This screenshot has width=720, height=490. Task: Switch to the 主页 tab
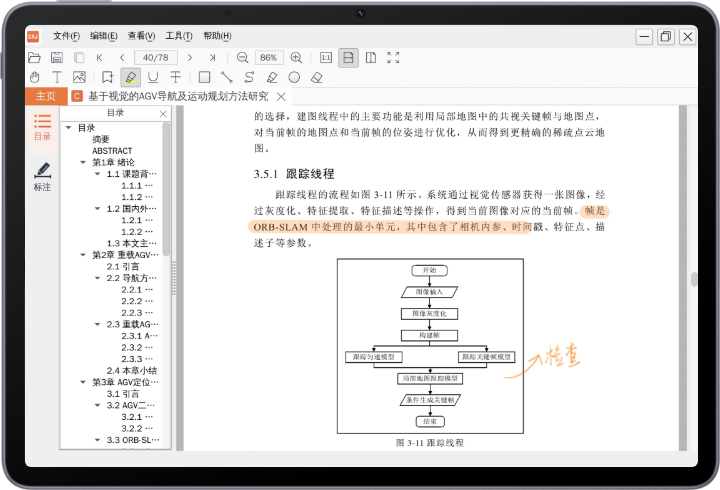(45, 96)
